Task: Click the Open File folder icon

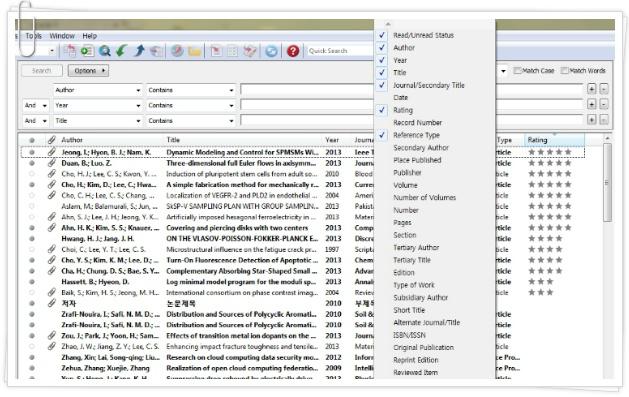Action: click(x=194, y=51)
